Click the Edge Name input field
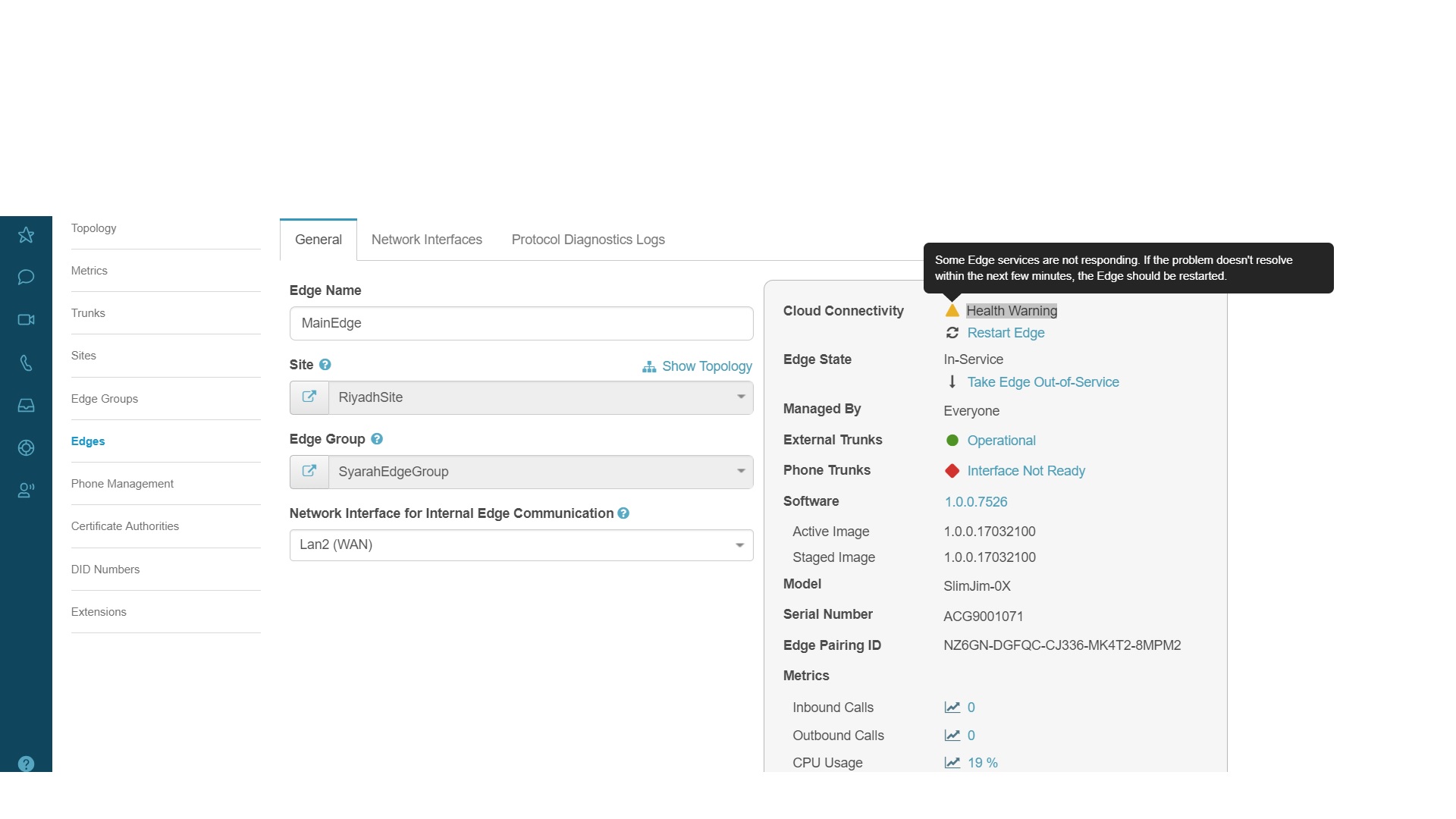The height and width of the screenshot is (819, 1456). [521, 324]
